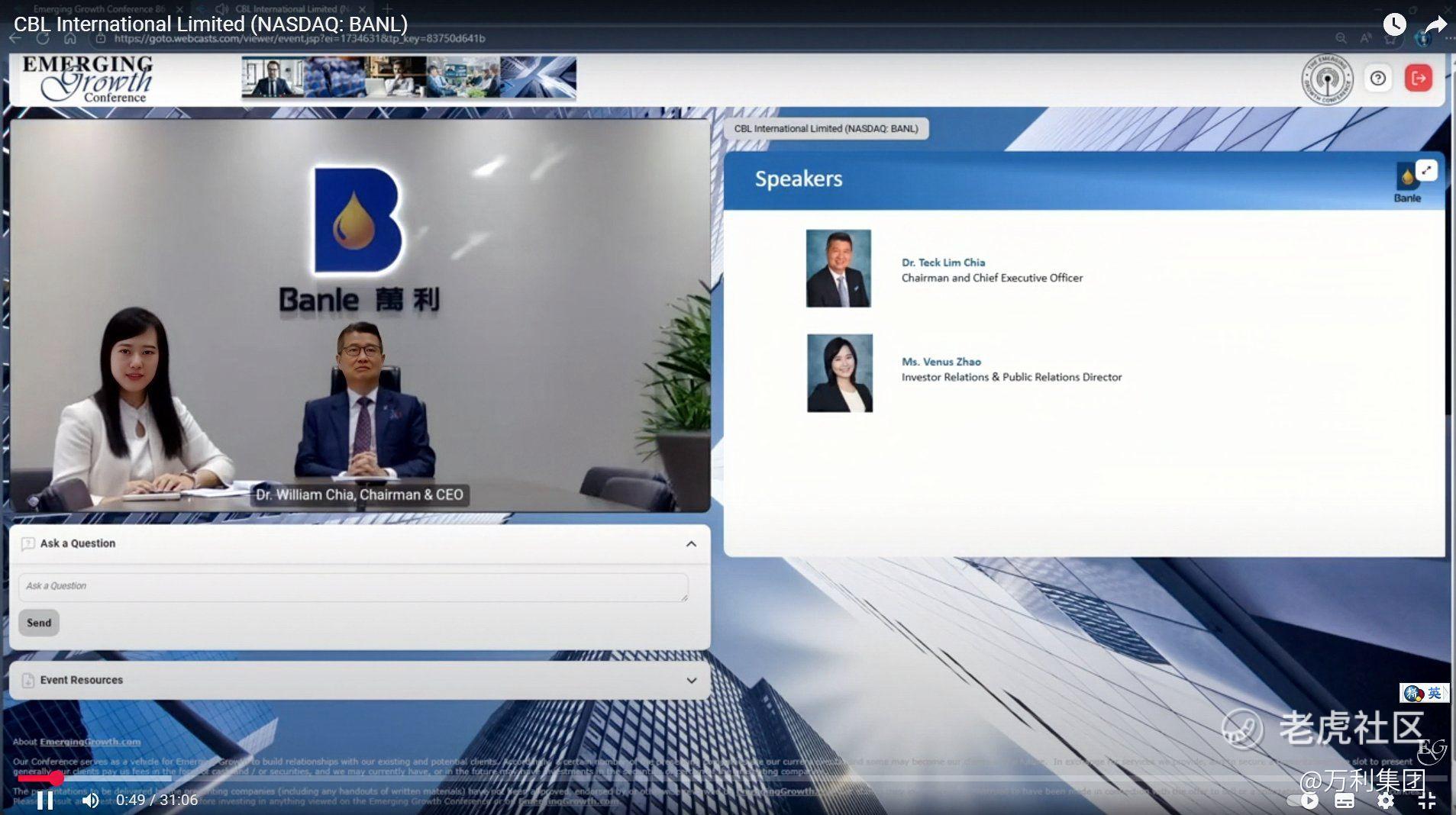Click the video title CBL International Limited
This screenshot has height=815, width=1456.
point(211,24)
